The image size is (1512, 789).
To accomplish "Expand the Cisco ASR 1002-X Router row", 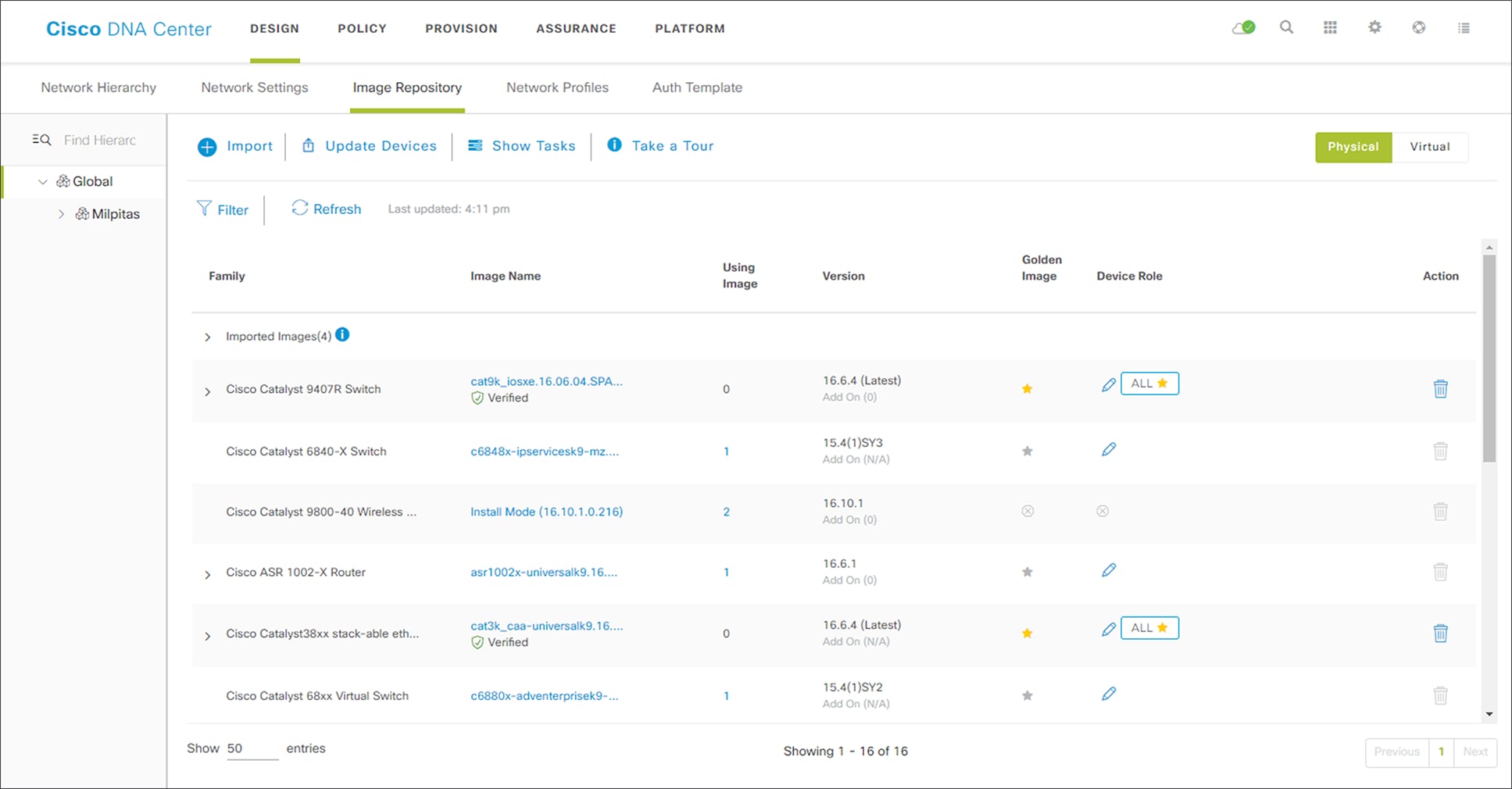I will point(207,575).
